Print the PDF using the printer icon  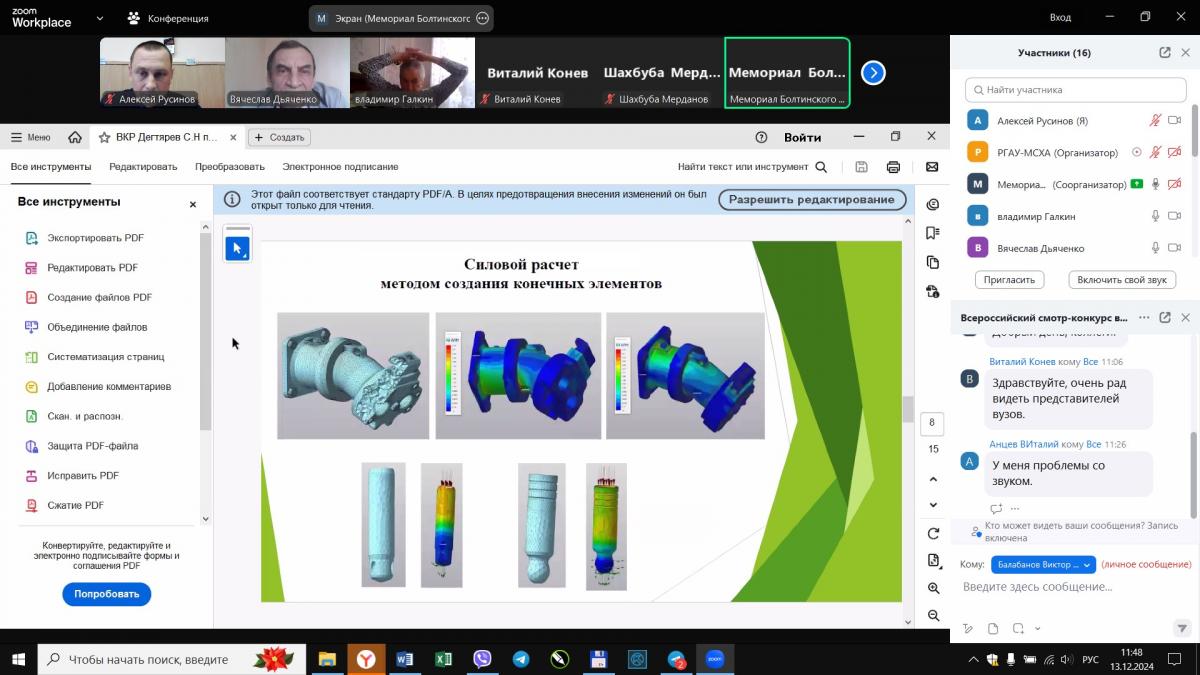pos(893,167)
